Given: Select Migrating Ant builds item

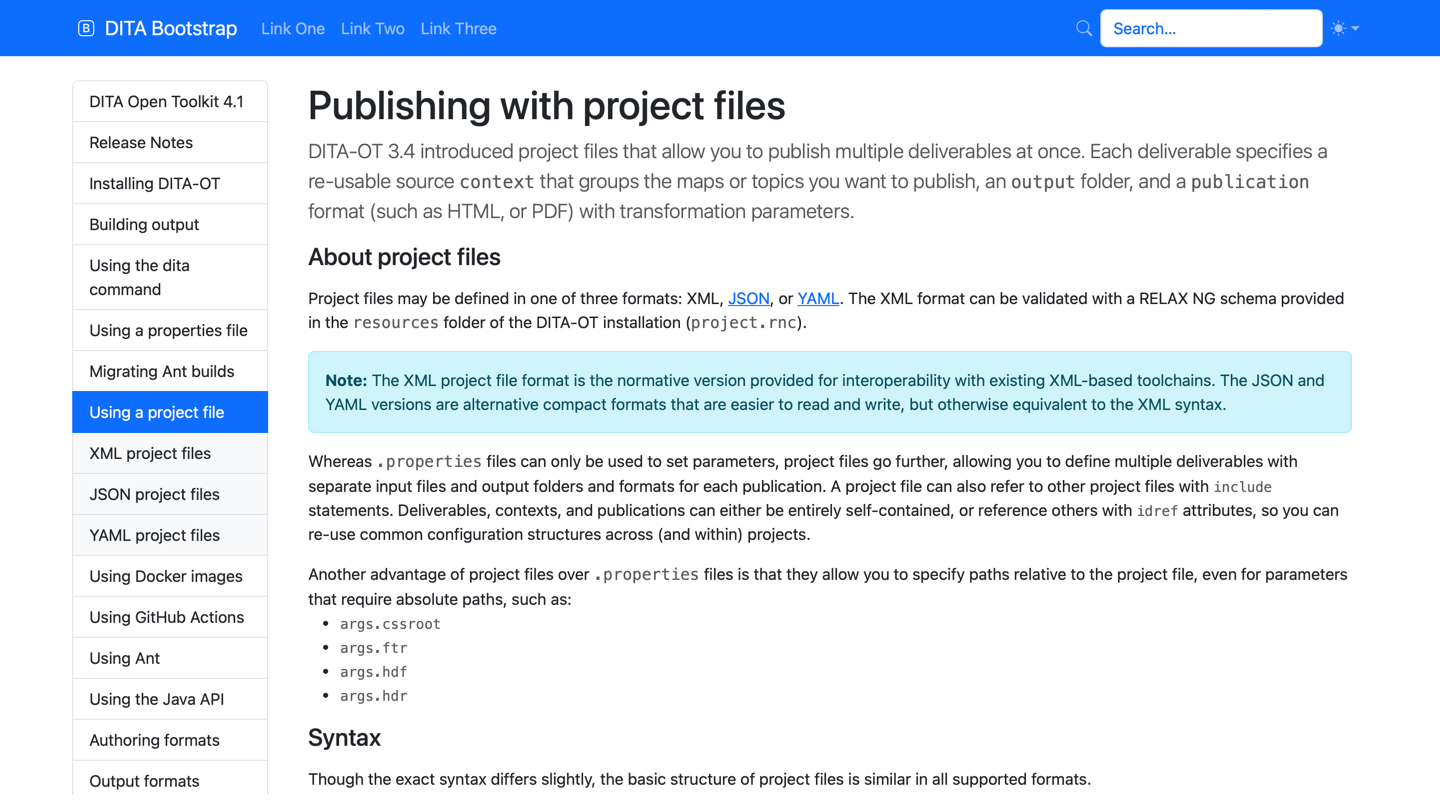Looking at the screenshot, I should pos(161,371).
